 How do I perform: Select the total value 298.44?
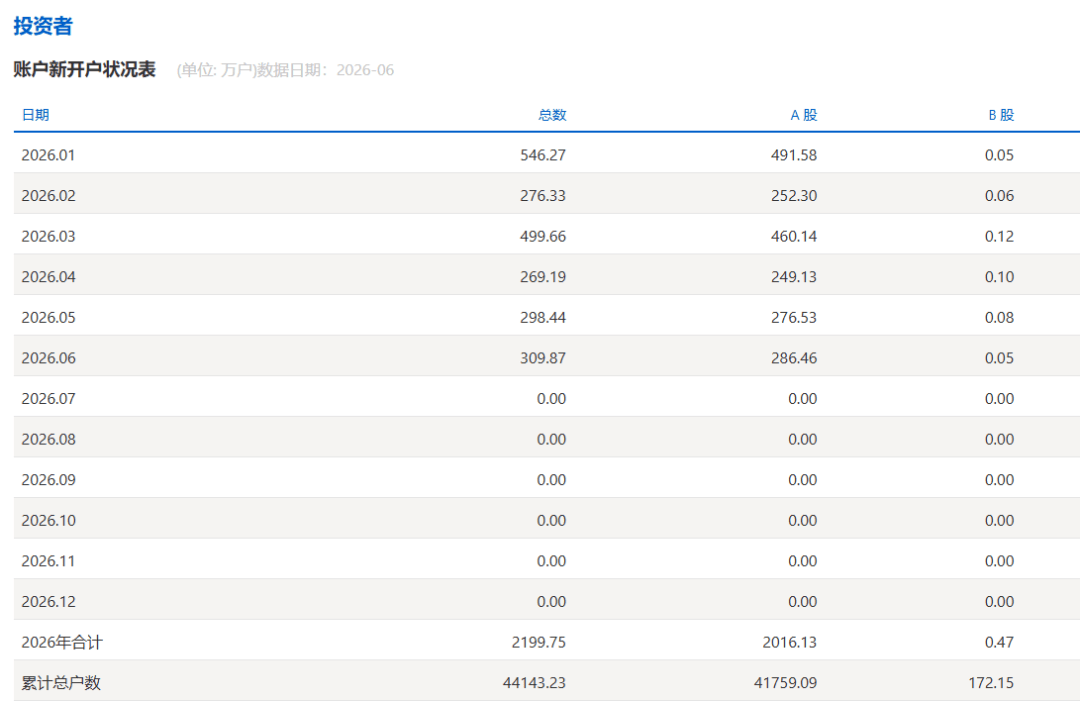[543, 317]
